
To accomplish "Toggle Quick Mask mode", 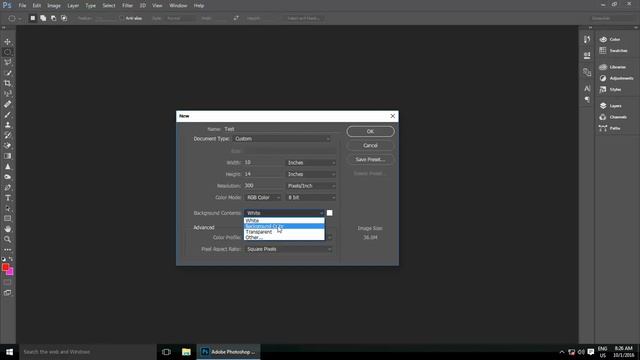I will tap(7, 282).
